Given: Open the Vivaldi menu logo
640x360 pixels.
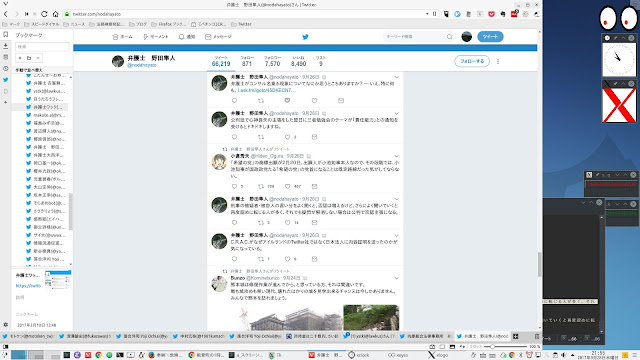Looking at the screenshot, I should click(x=5, y=4).
